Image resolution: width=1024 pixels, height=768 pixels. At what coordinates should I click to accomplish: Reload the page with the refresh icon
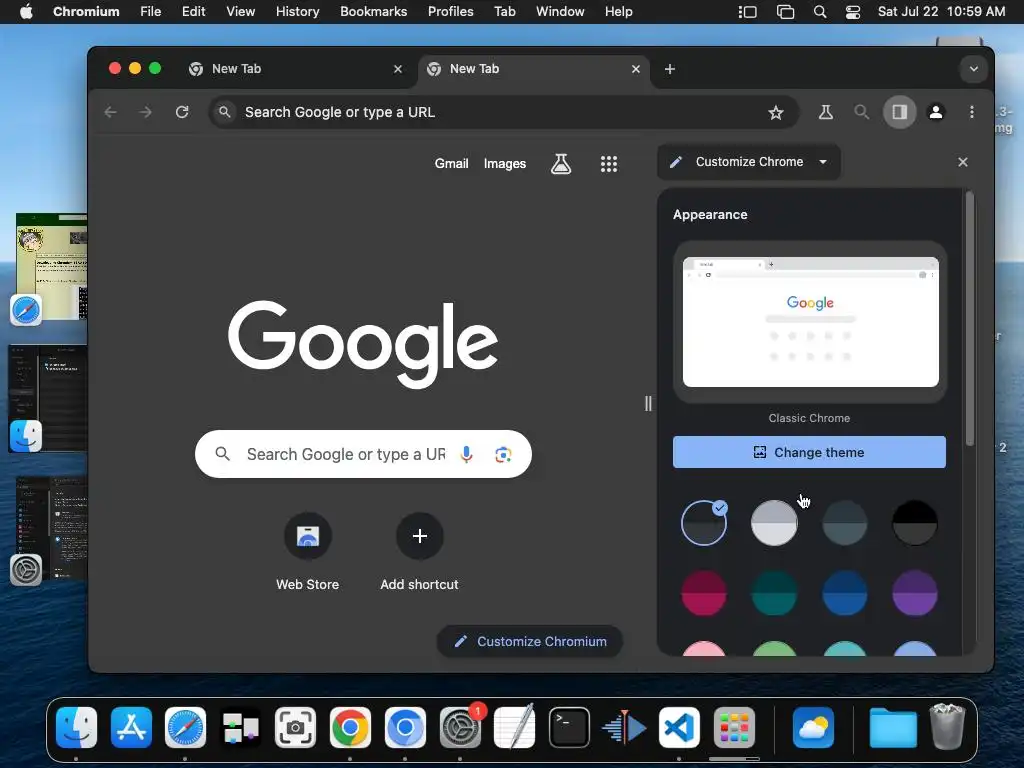(x=182, y=112)
